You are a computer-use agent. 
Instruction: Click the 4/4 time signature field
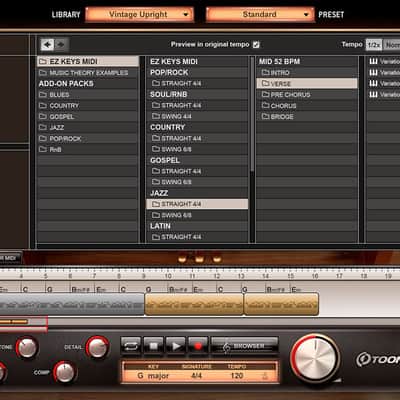197,376
